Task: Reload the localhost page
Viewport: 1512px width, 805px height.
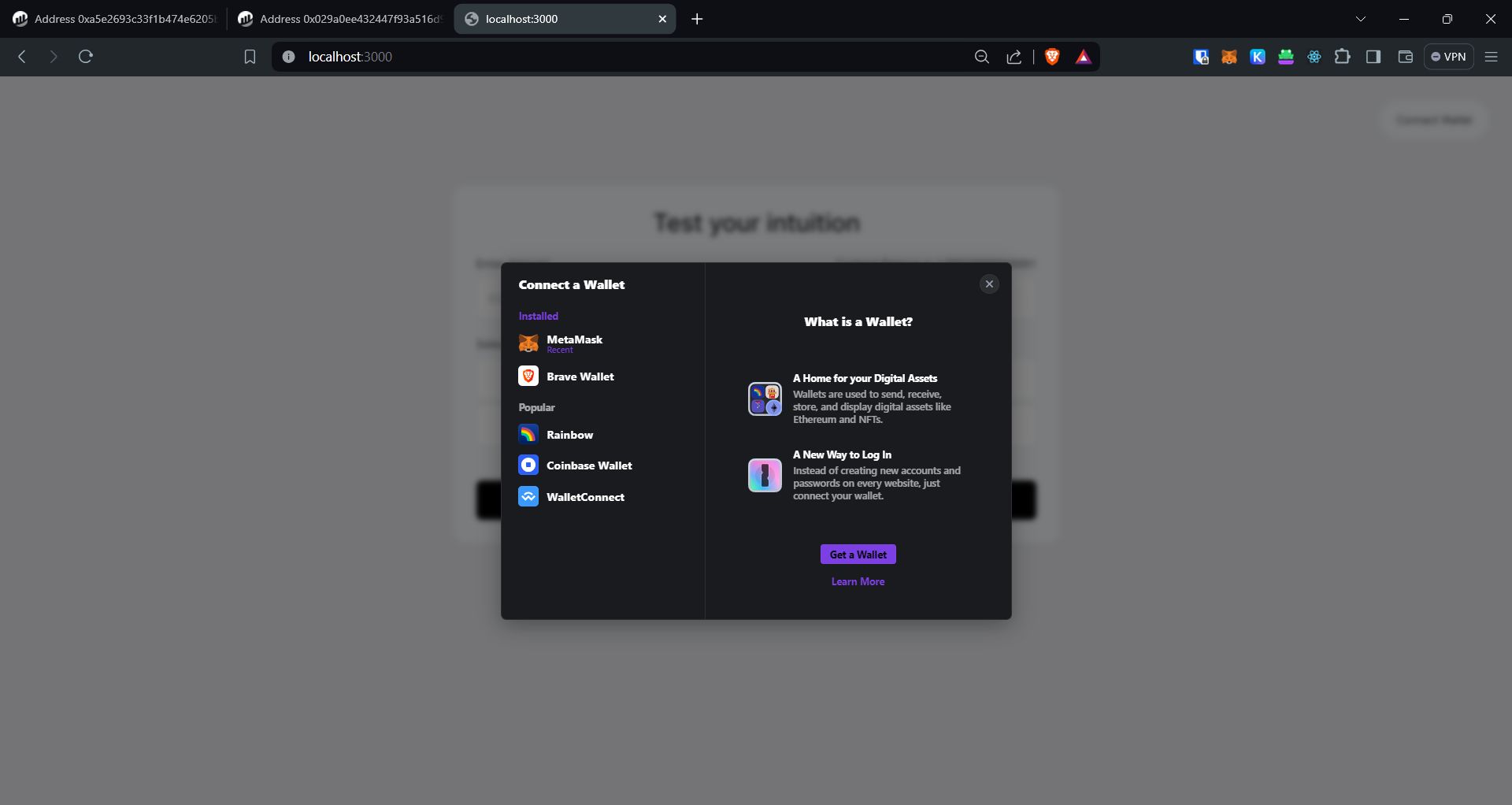Action: tap(86, 57)
